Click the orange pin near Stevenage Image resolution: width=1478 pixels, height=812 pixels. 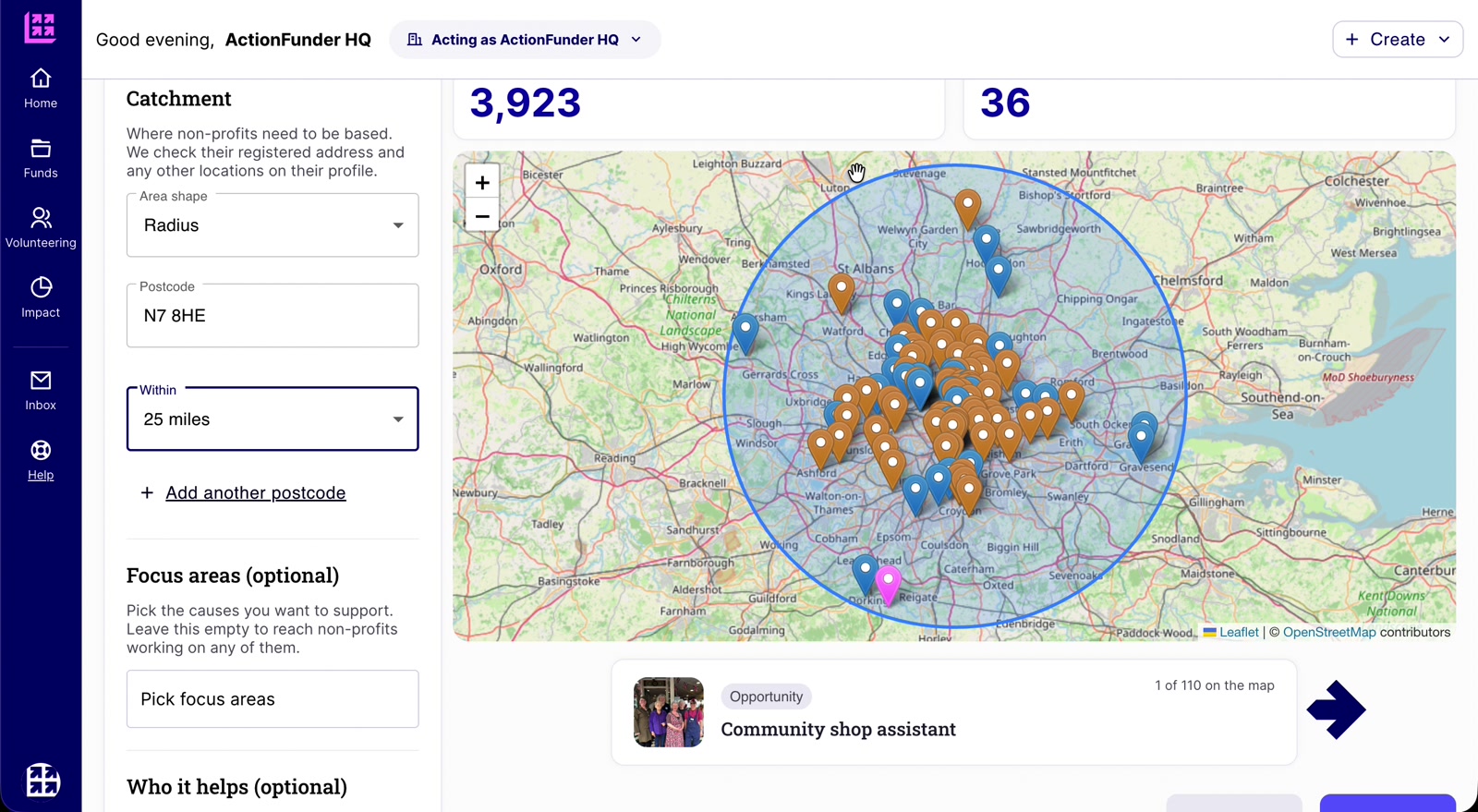pos(967,209)
